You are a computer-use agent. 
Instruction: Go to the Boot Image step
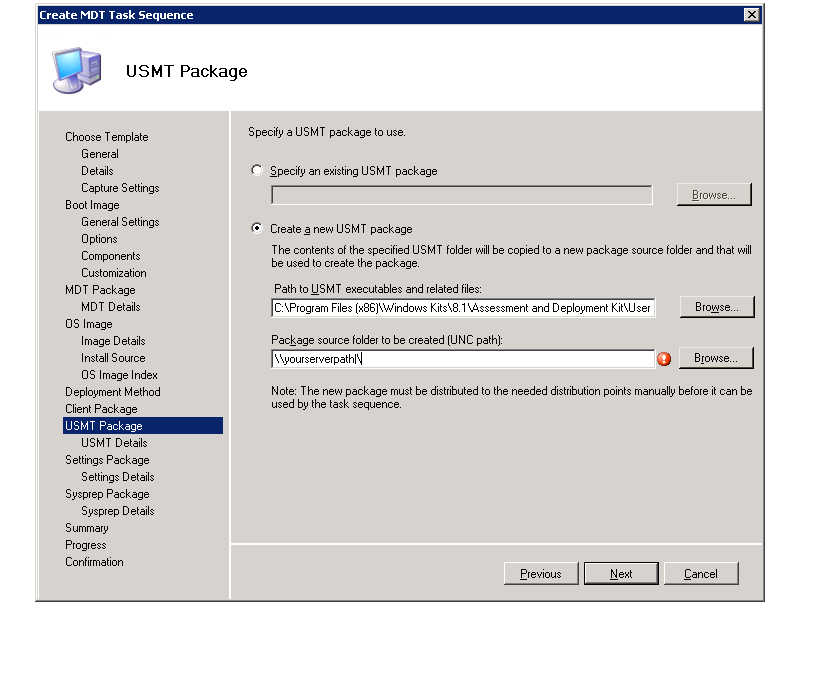[92, 205]
